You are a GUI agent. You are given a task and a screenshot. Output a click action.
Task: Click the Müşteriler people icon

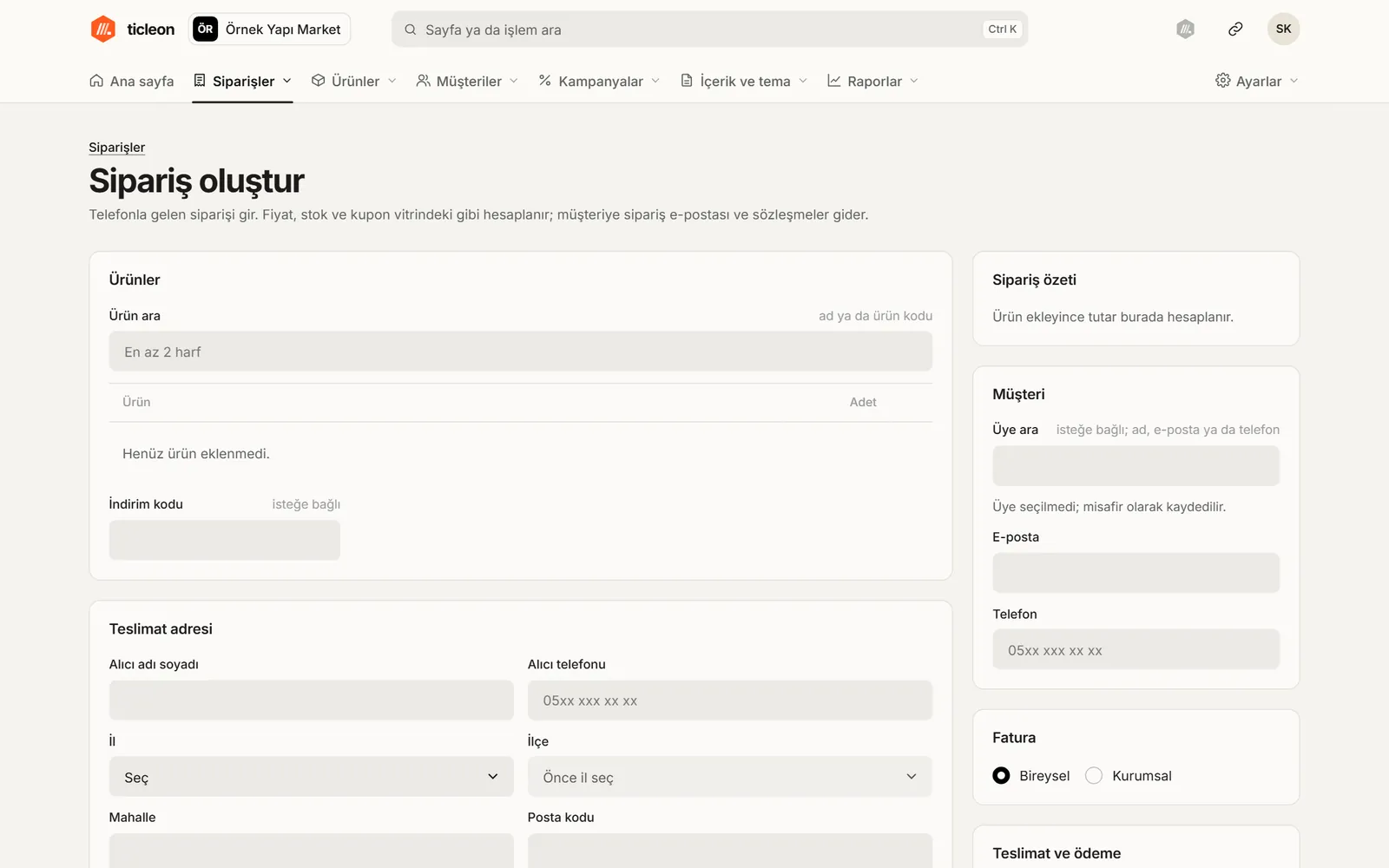point(423,81)
